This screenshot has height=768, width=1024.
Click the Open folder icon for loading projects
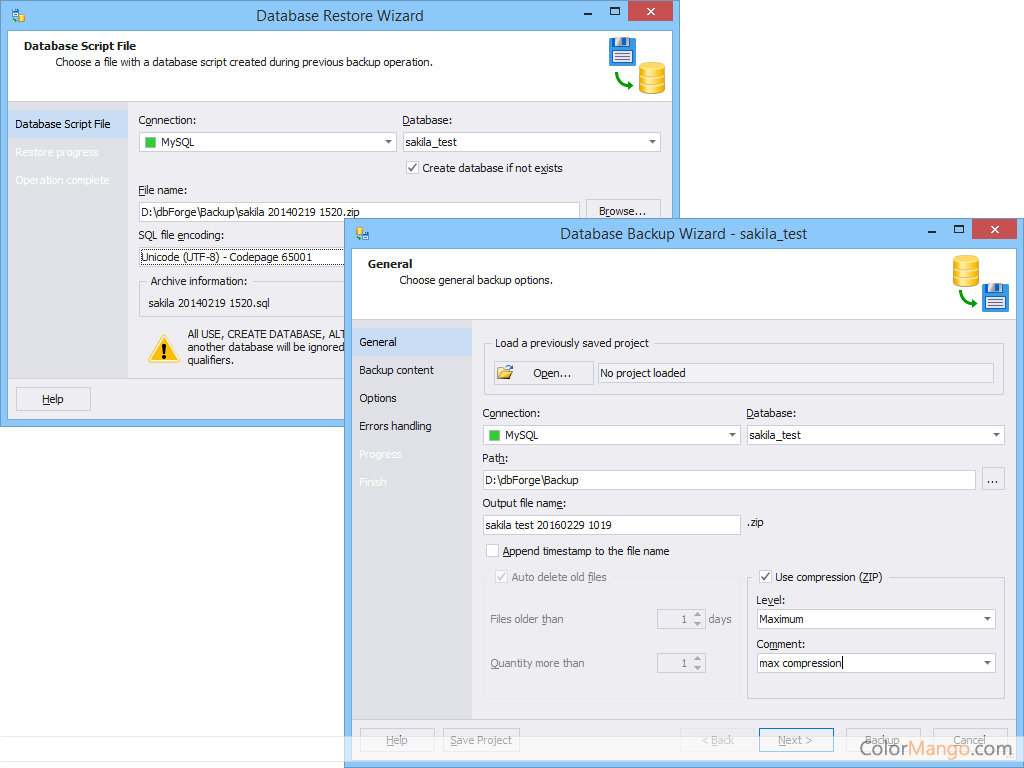(x=505, y=371)
